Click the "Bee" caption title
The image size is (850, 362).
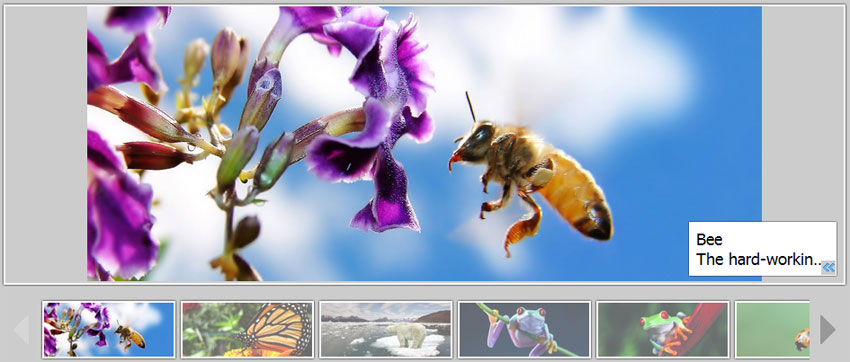[x=709, y=240]
